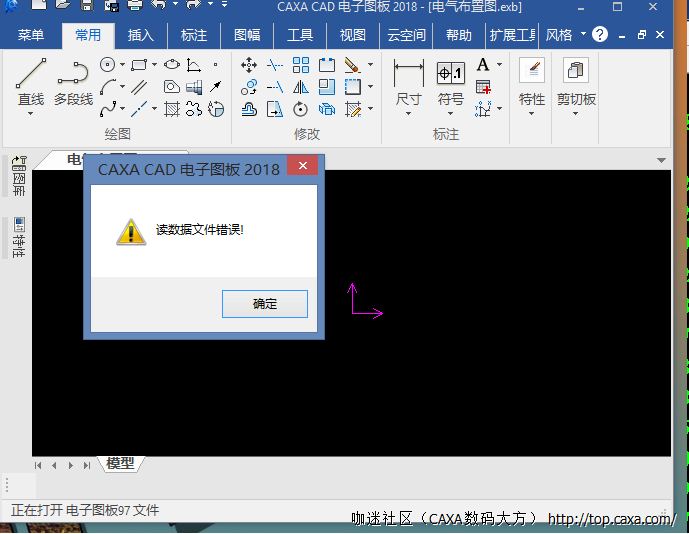689x534 pixels.
Task: Expand the document tab list arrow
Action: click(x=661, y=160)
